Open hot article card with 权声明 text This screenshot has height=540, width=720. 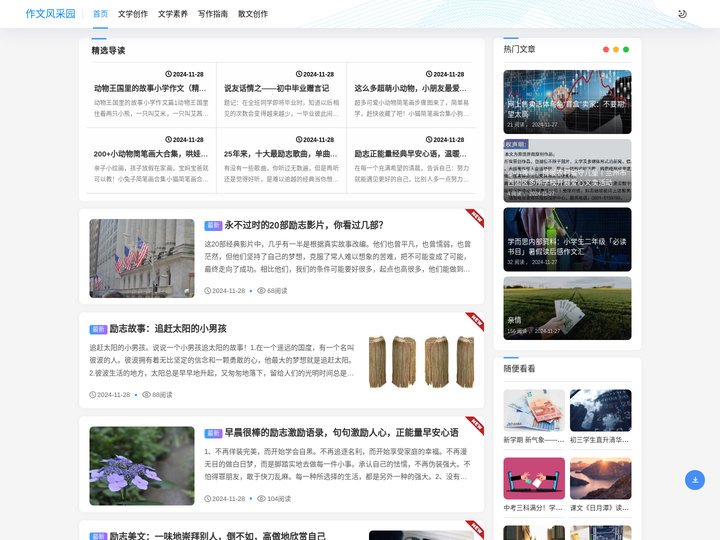[567, 171]
